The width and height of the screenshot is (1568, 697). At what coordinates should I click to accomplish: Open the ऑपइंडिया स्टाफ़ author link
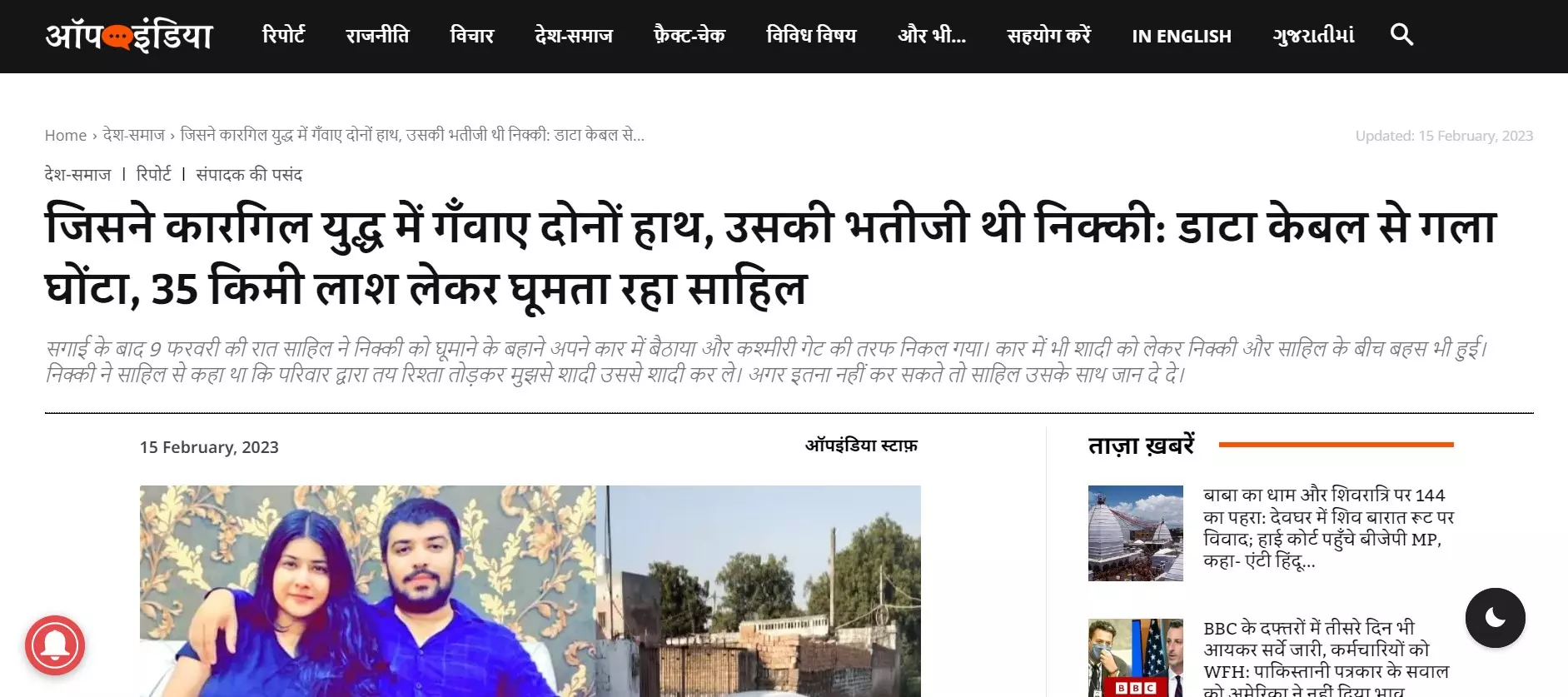point(861,446)
